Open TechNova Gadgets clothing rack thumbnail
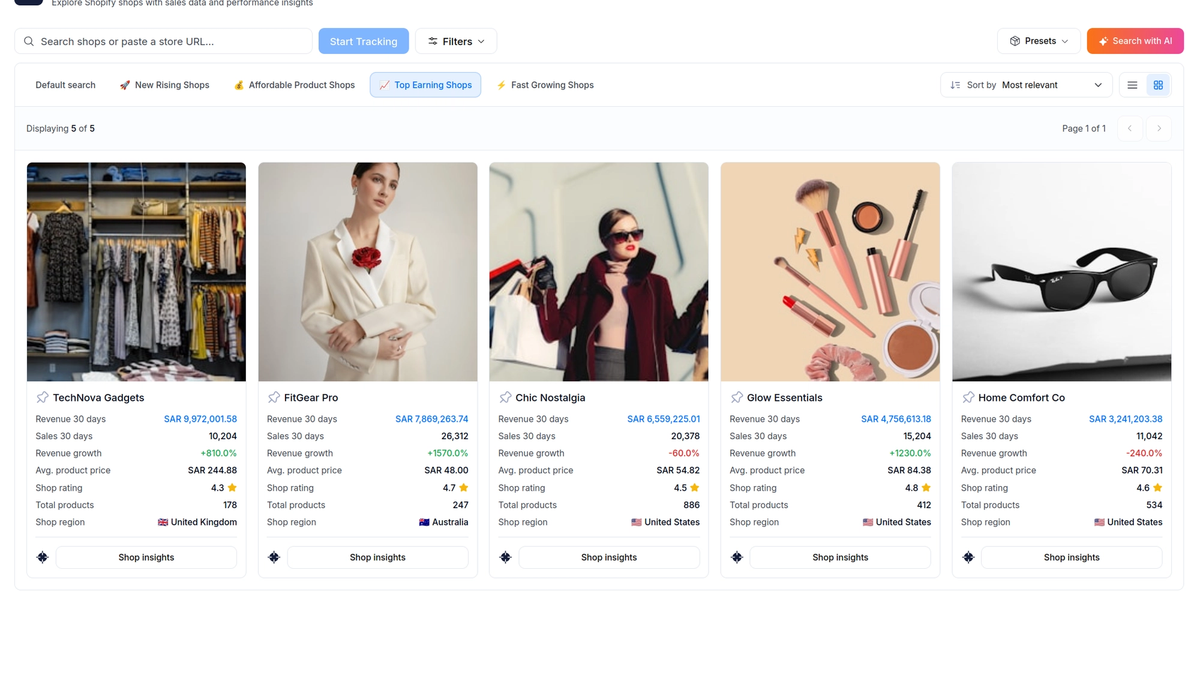The width and height of the screenshot is (1200, 675). tap(136, 272)
